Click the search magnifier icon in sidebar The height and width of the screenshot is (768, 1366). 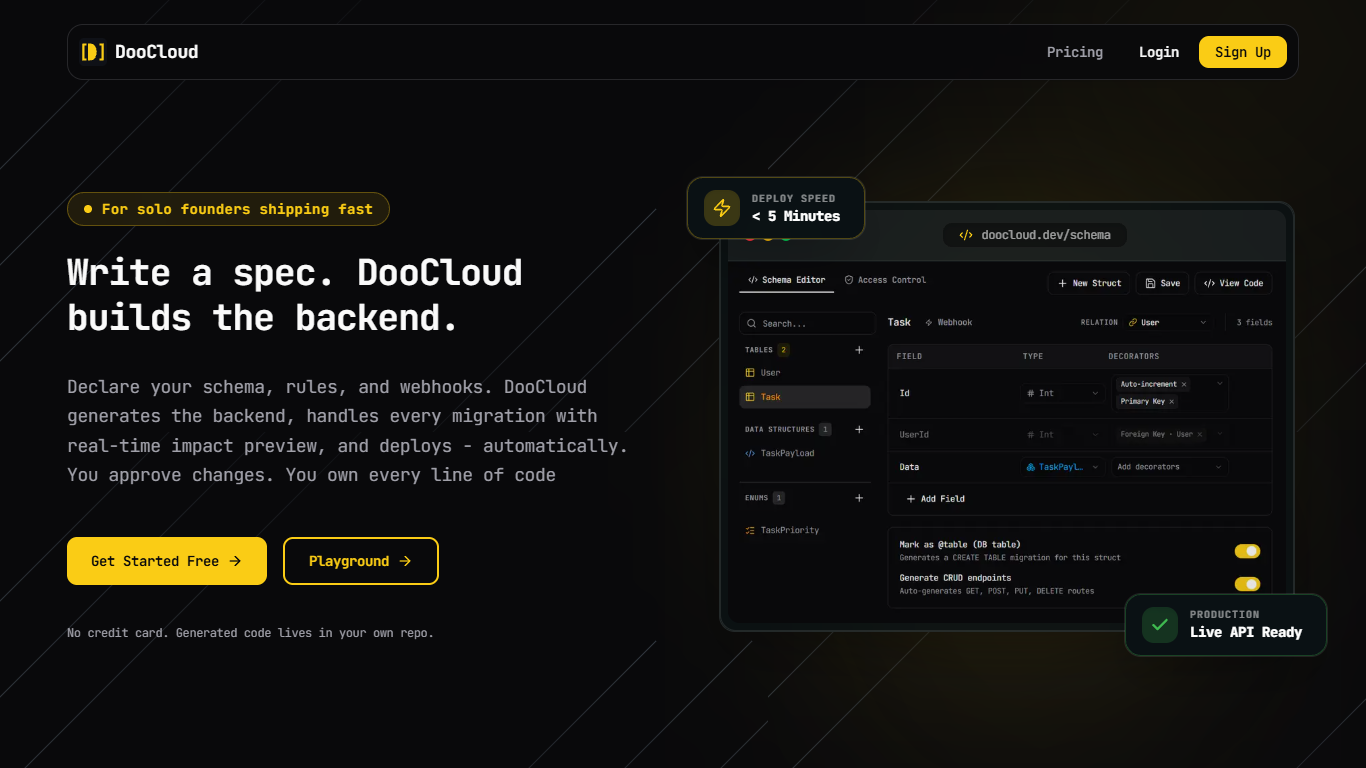pyautogui.click(x=752, y=324)
